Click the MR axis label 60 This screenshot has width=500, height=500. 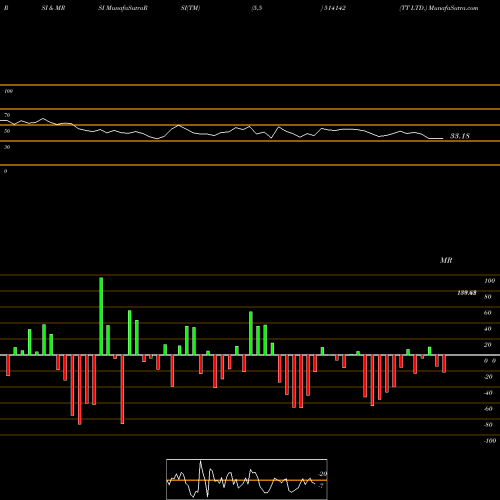(488, 313)
